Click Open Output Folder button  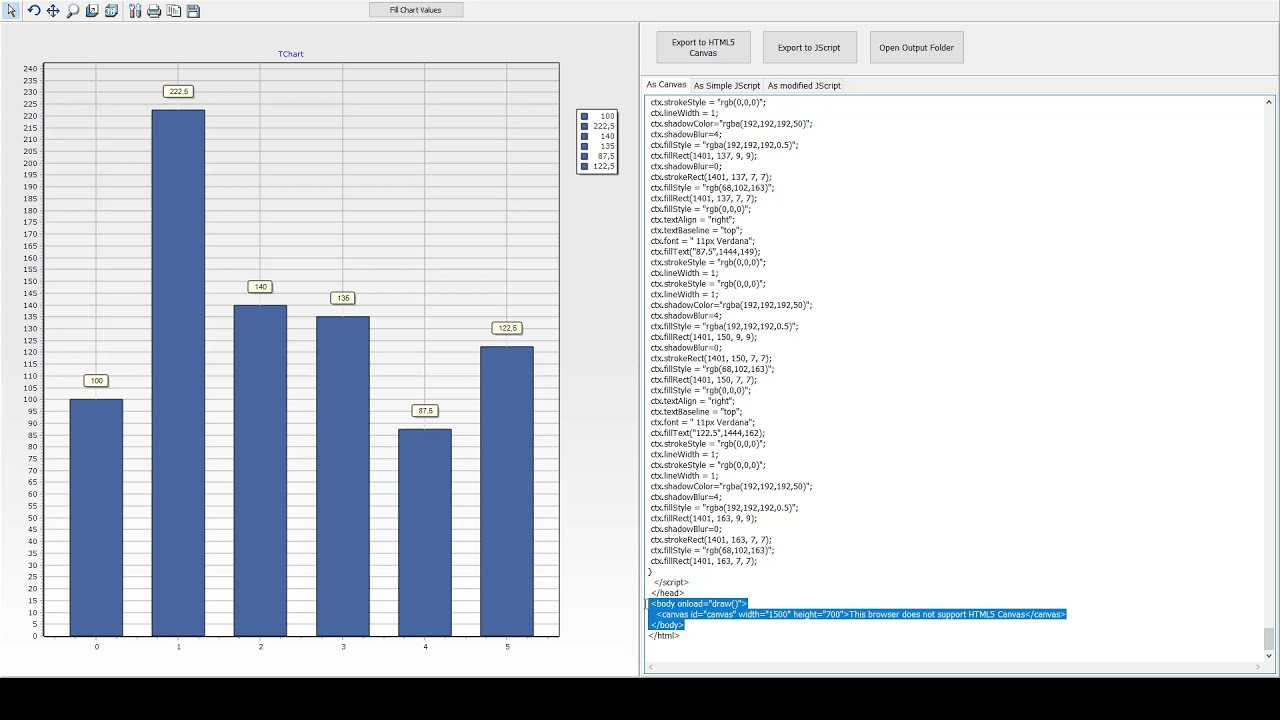point(916,47)
